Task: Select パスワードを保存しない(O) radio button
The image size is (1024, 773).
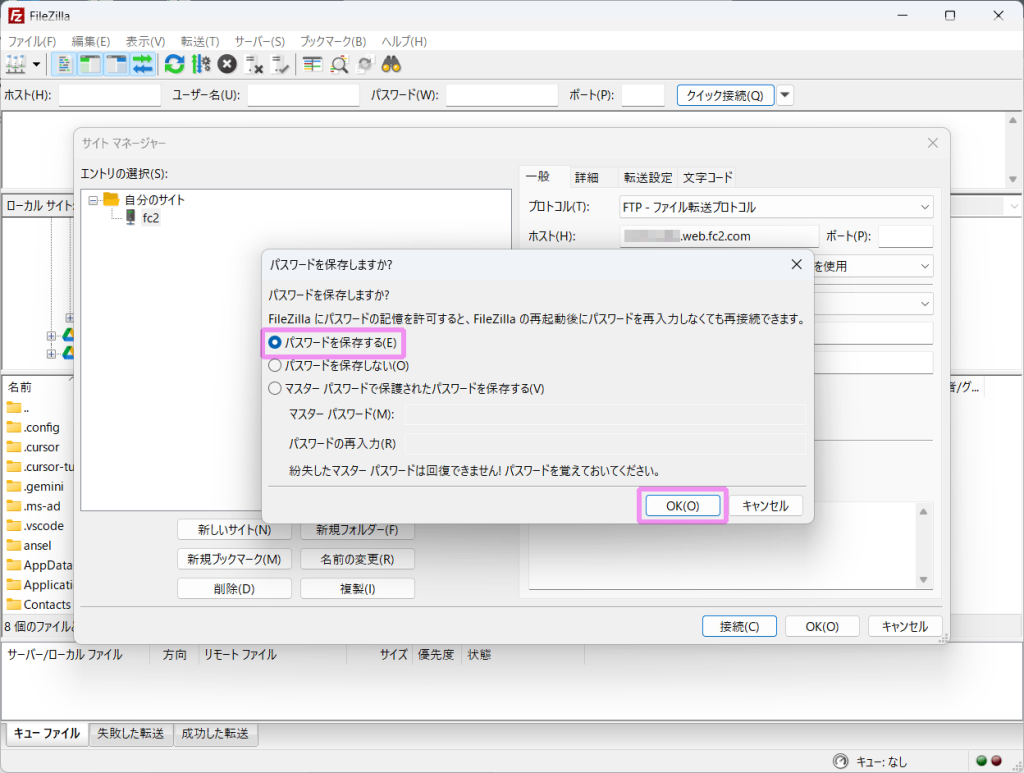Action: click(x=275, y=366)
